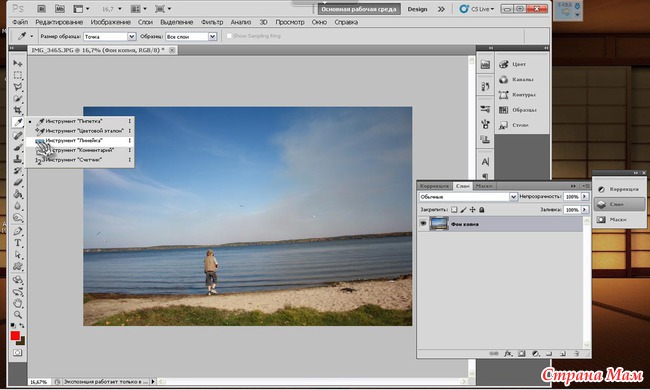Select the Rectangular Marquee tool
Image resolution: width=650 pixels, height=390 pixels.
tap(17, 75)
